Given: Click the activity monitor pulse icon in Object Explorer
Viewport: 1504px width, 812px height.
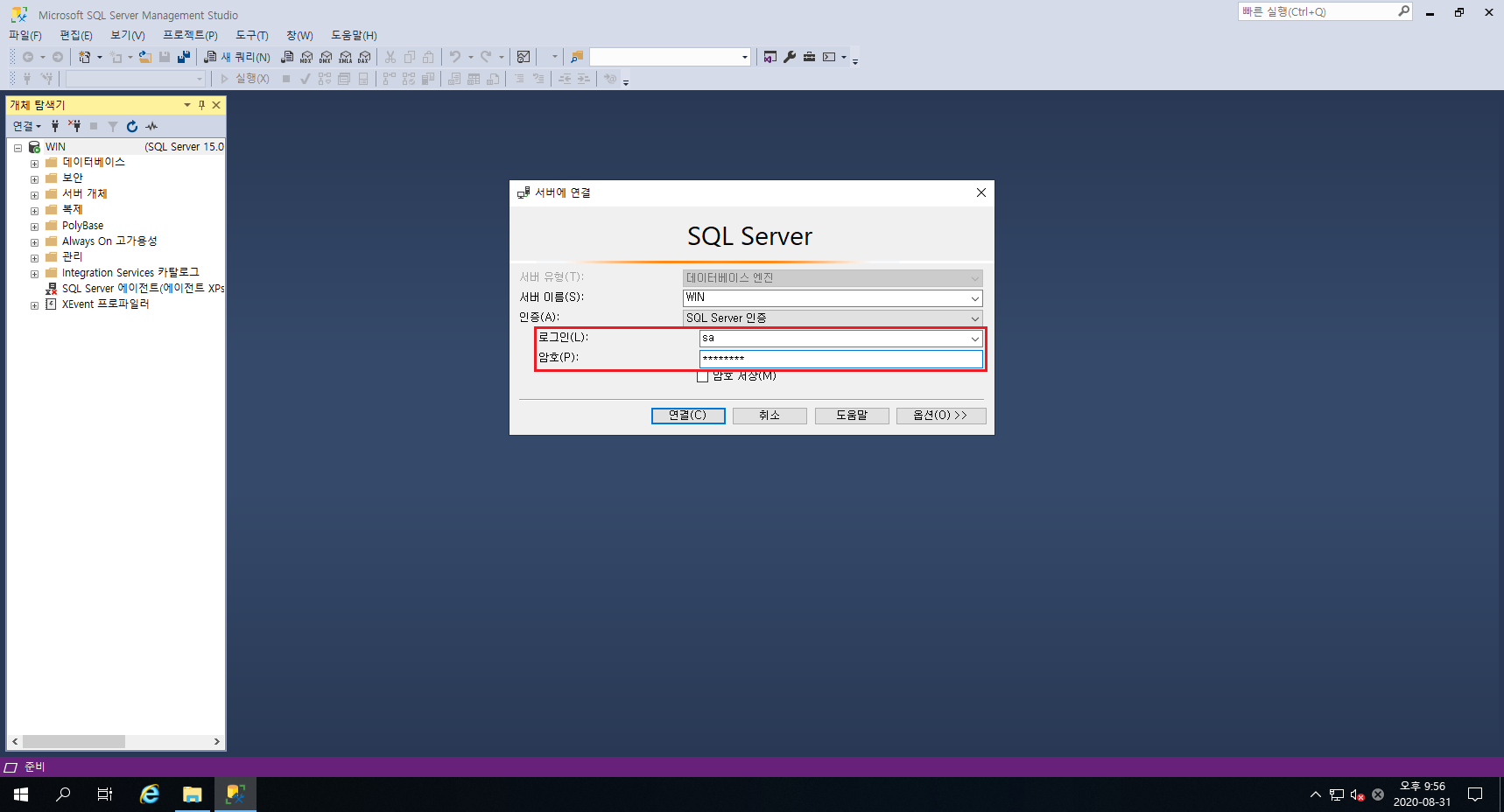Looking at the screenshot, I should [151, 126].
